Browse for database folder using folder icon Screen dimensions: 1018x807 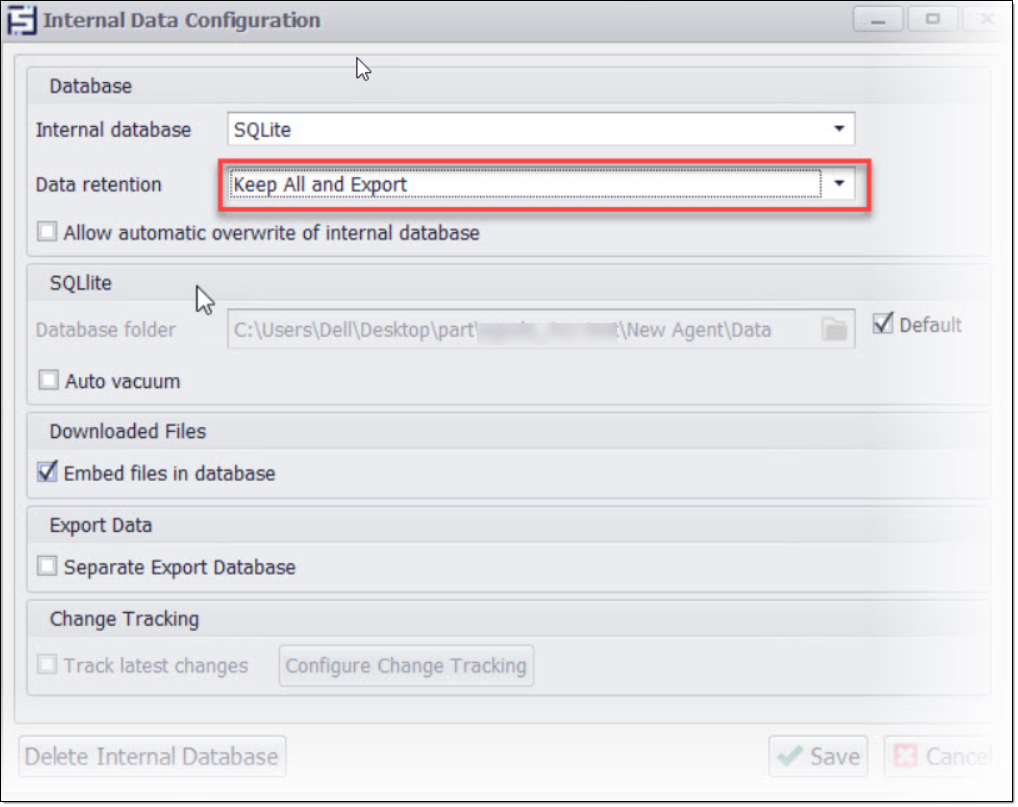point(834,330)
